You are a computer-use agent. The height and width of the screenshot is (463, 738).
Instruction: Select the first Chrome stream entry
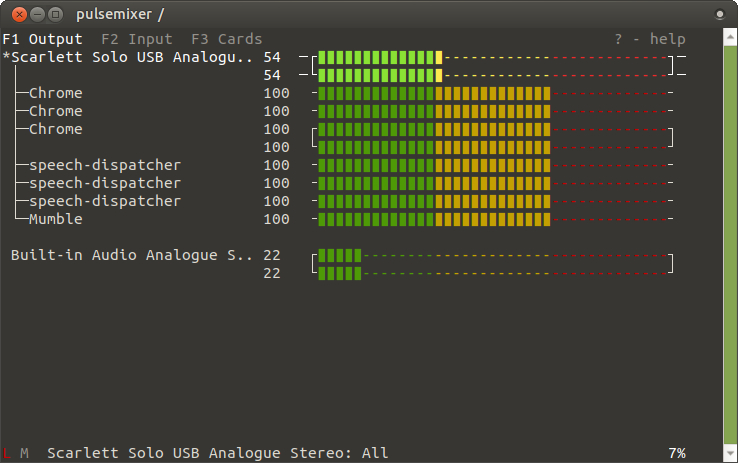[56, 93]
